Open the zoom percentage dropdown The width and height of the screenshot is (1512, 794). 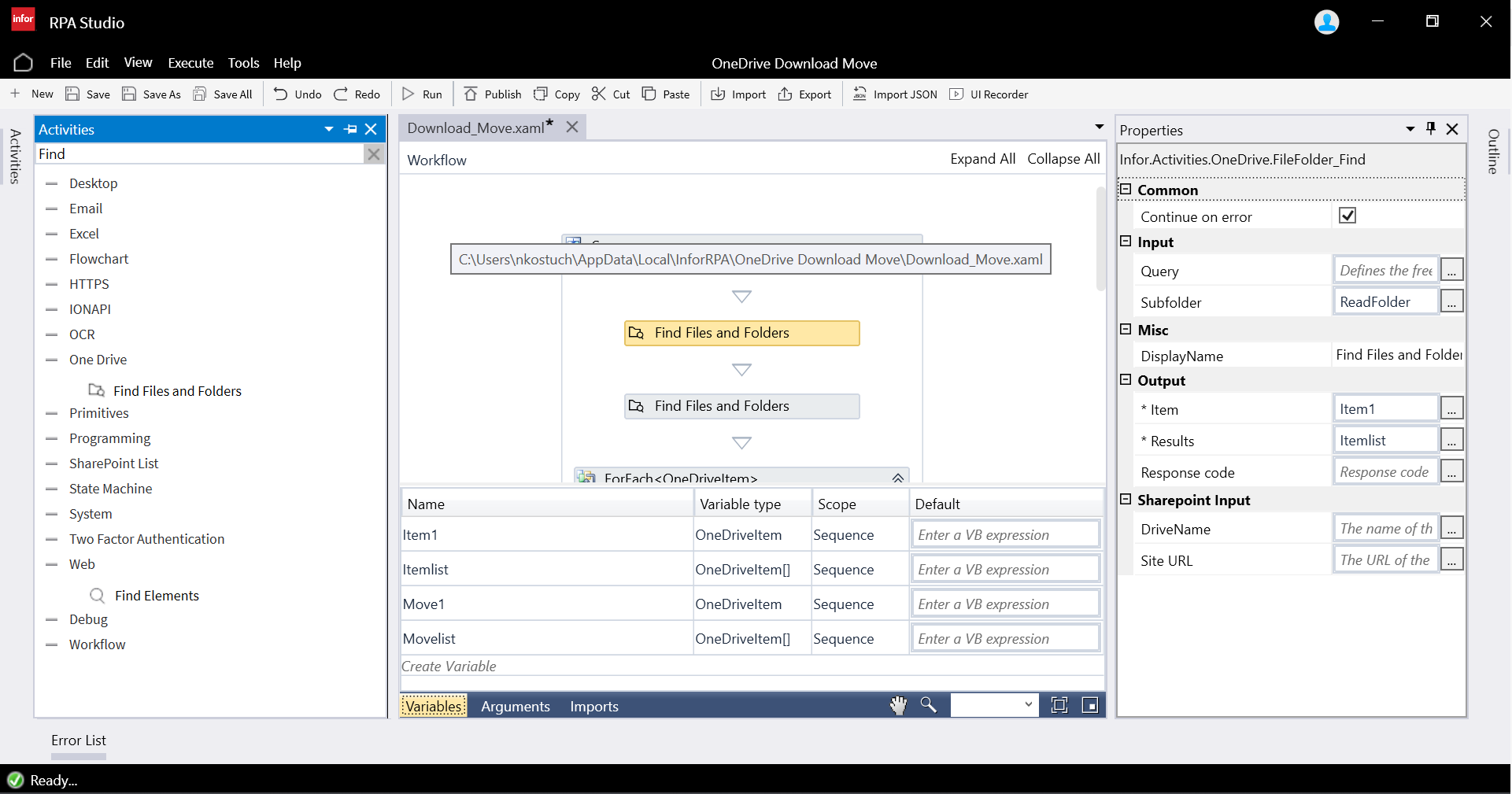click(1028, 705)
